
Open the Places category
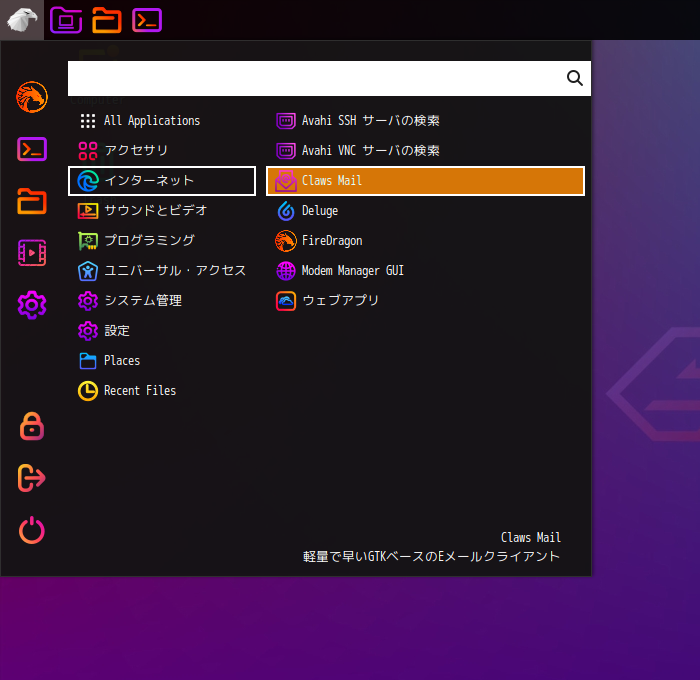click(162, 361)
